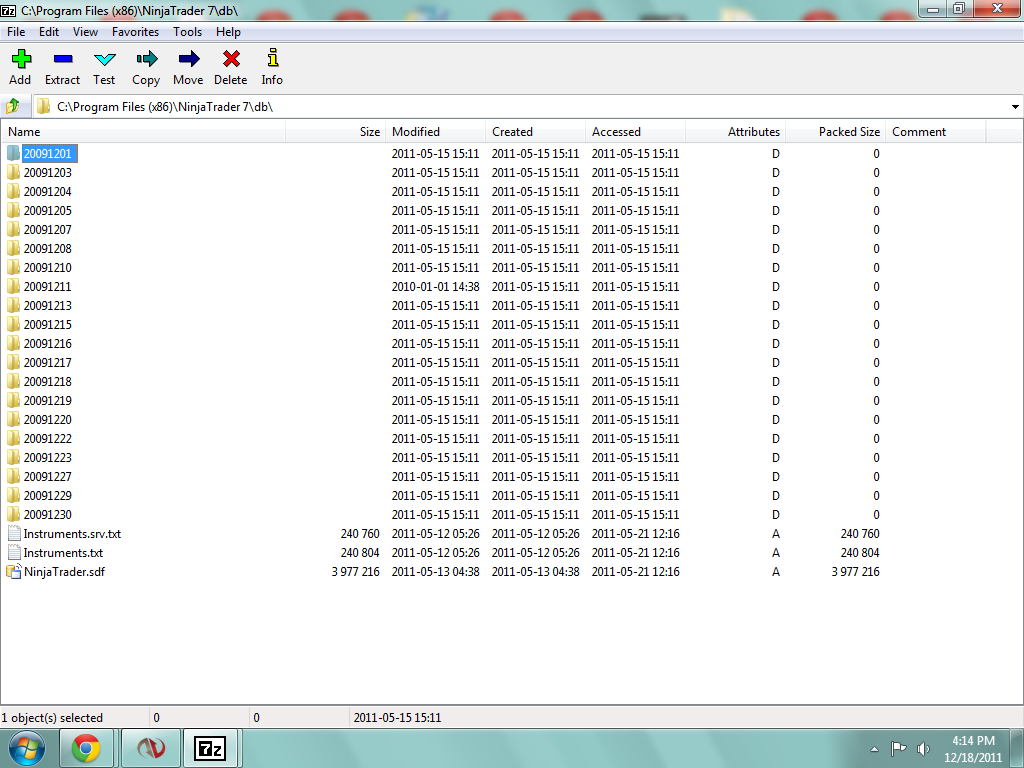Sort by the Size column header
This screenshot has height=768, width=1024.
click(x=336, y=131)
